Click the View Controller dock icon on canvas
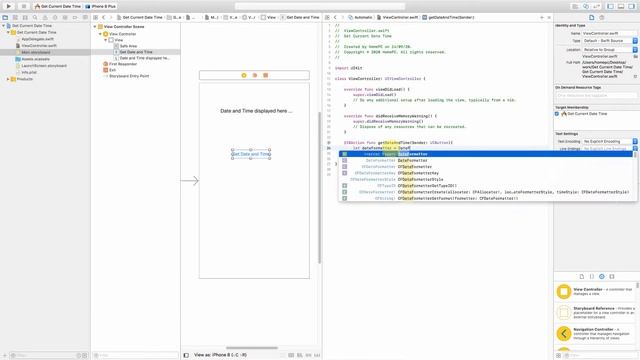This screenshot has width=640, height=360. coord(244,75)
